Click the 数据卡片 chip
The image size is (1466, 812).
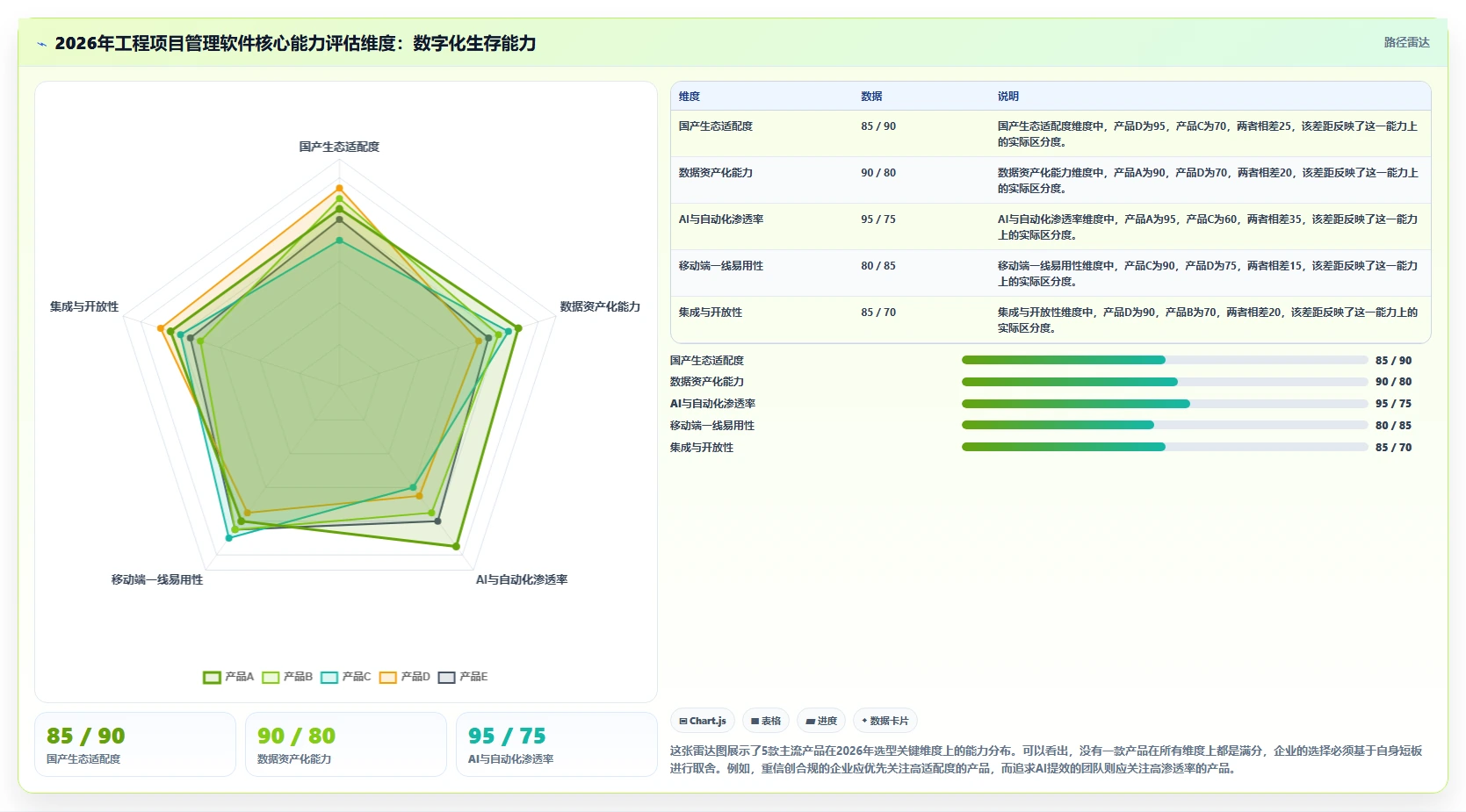coord(885,721)
